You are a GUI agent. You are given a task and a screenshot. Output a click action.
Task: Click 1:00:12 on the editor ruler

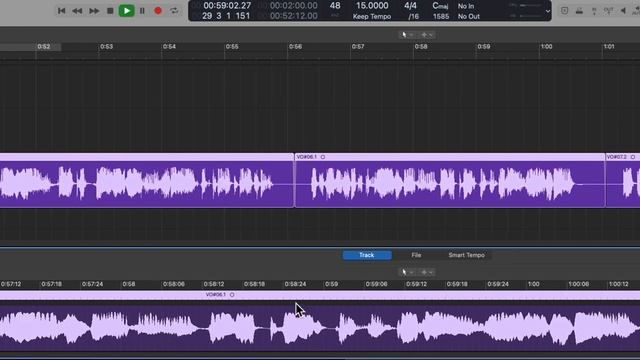tap(618, 284)
